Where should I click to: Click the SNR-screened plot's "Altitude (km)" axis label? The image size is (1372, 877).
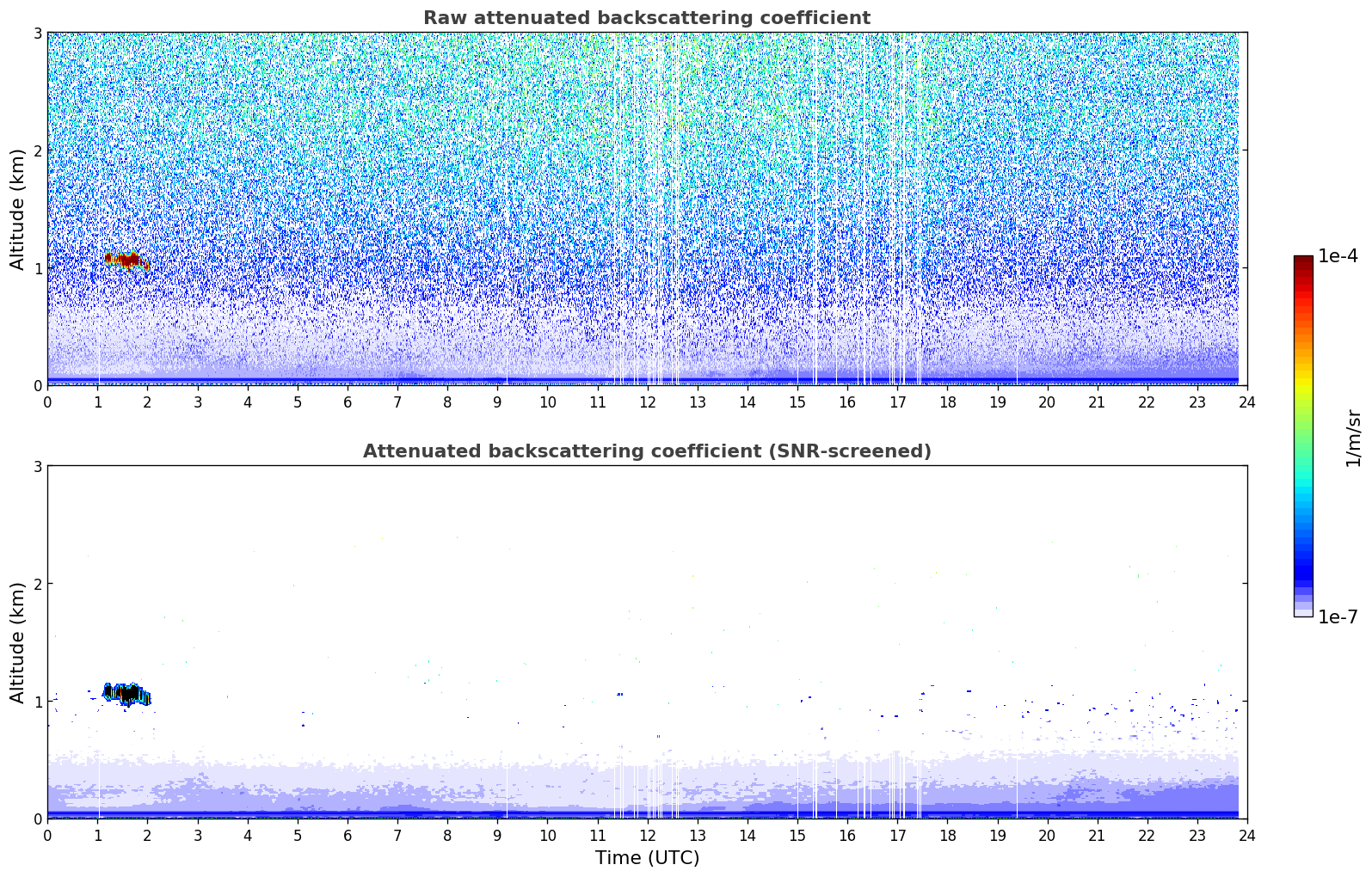[17, 642]
